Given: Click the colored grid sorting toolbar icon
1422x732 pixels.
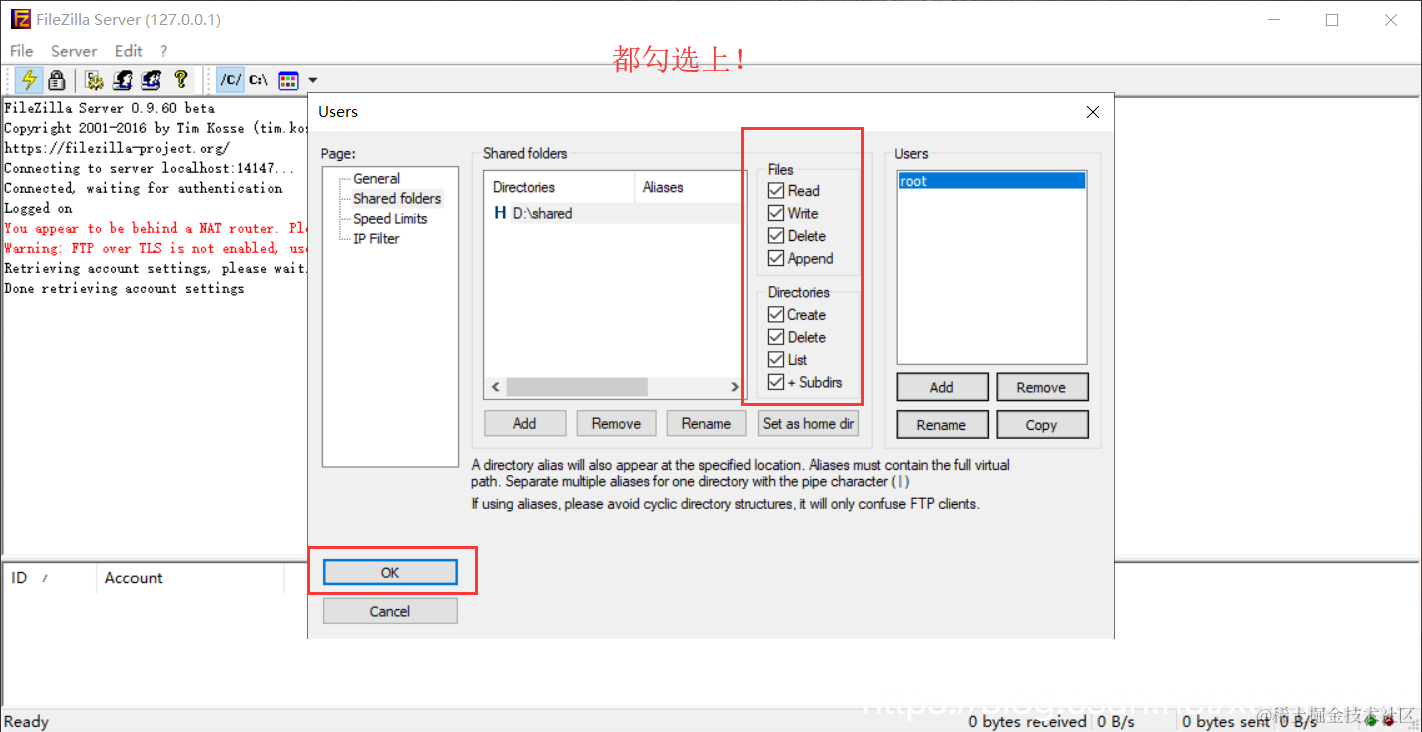Looking at the screenshot, I should [x=288, y=80].
